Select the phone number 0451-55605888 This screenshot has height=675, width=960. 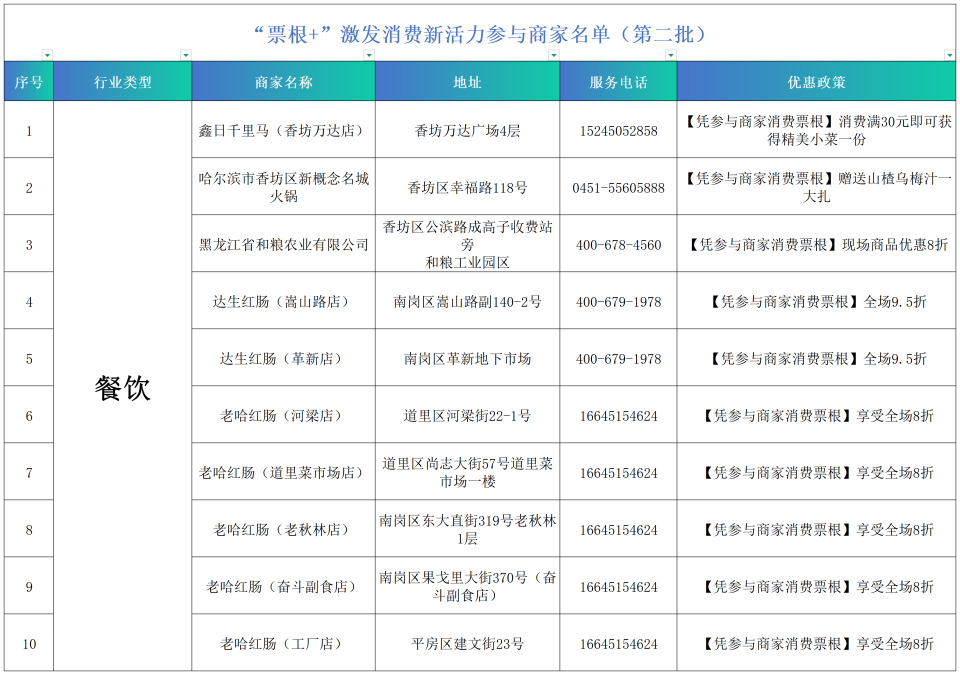[618, 187]
